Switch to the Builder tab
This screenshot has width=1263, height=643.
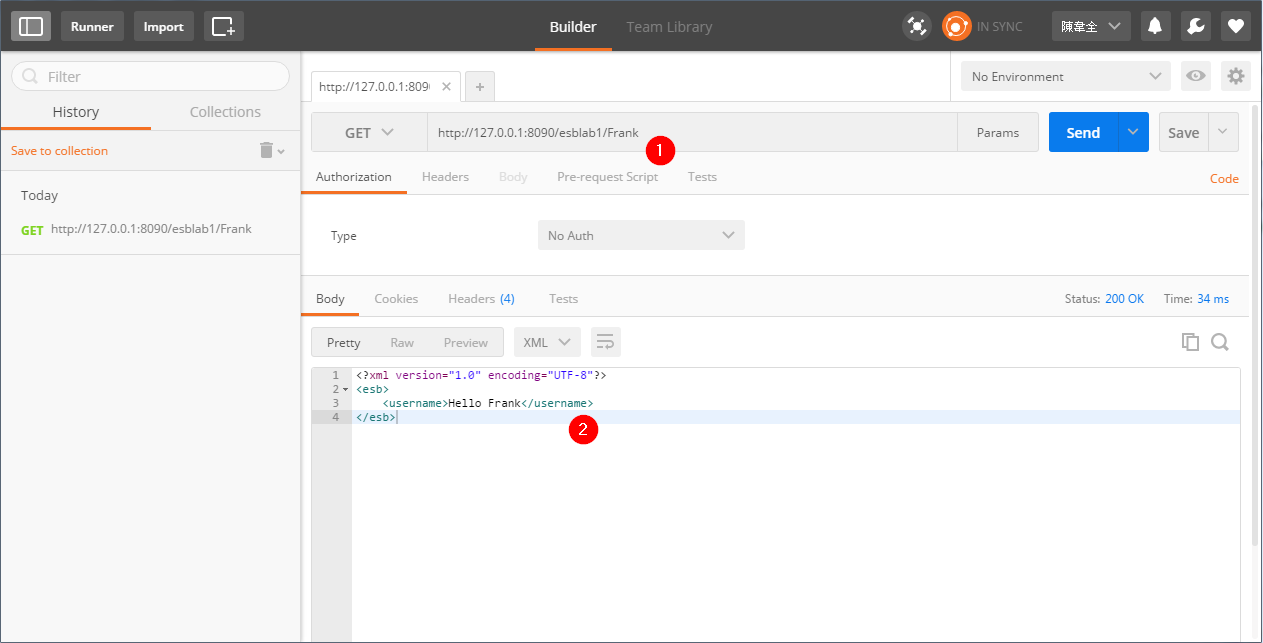573,27
